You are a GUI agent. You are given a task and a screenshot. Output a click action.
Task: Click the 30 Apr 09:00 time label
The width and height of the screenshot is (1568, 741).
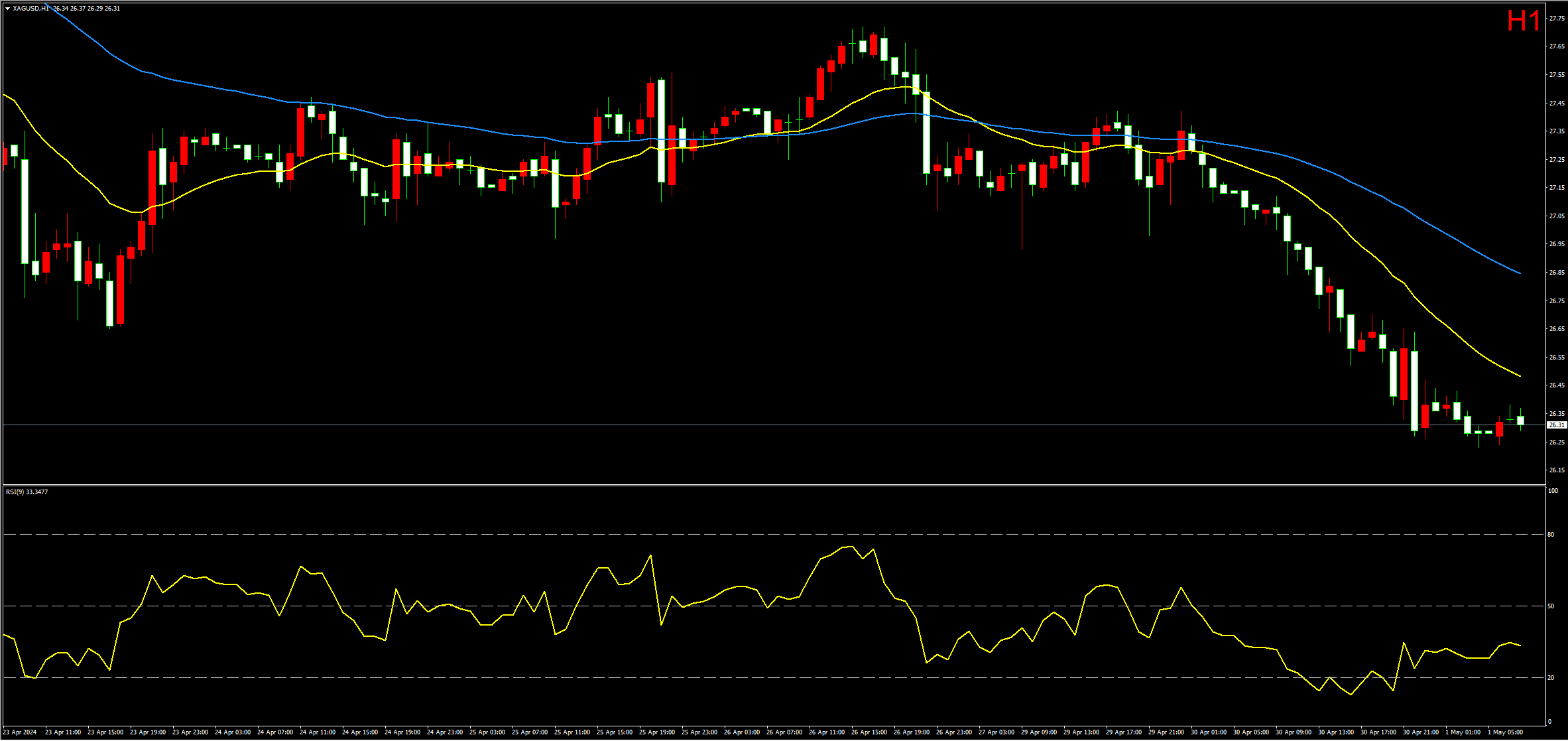click(1294, 732)
